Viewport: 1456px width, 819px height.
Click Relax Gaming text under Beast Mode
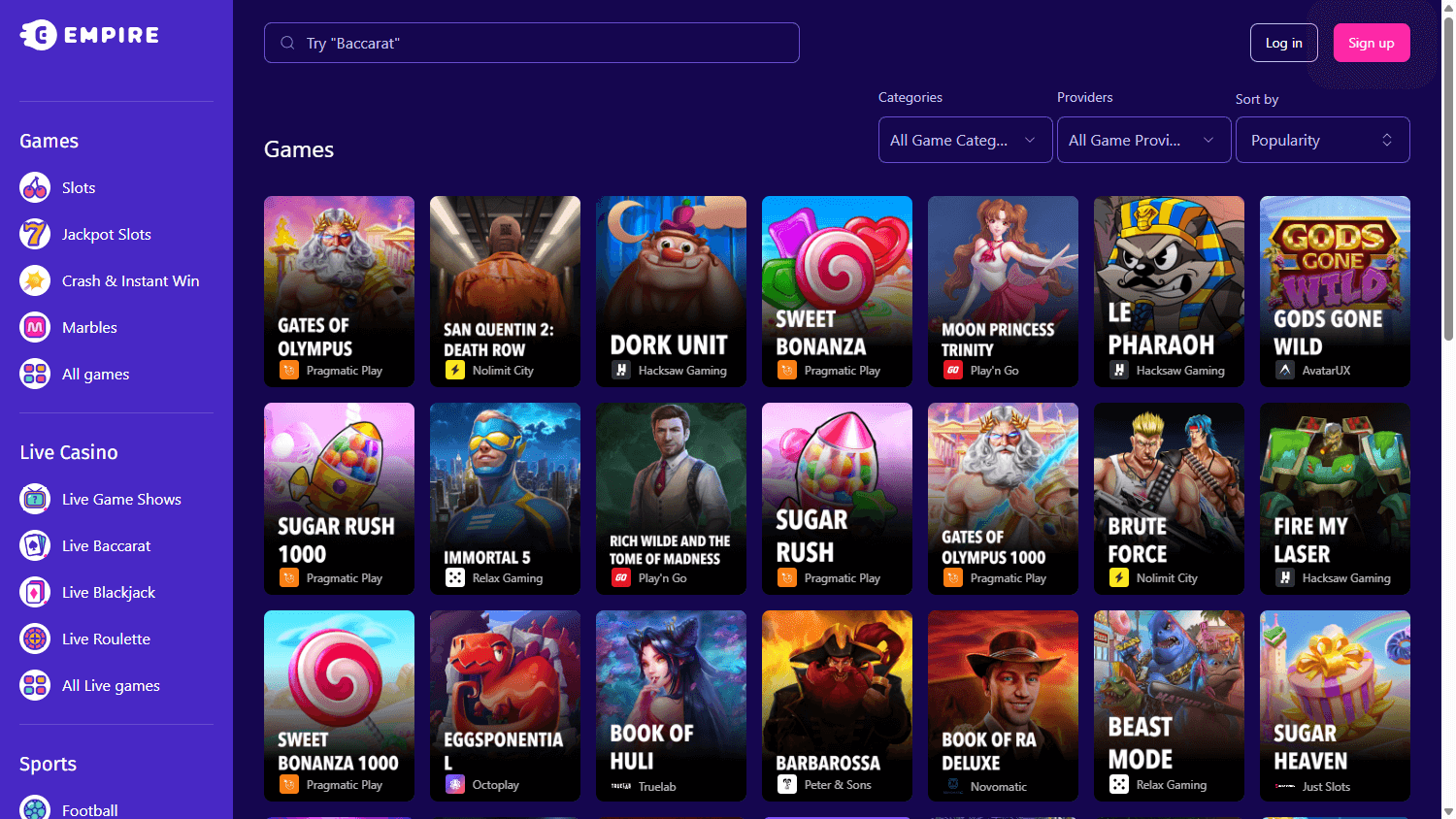[1172, 784]
